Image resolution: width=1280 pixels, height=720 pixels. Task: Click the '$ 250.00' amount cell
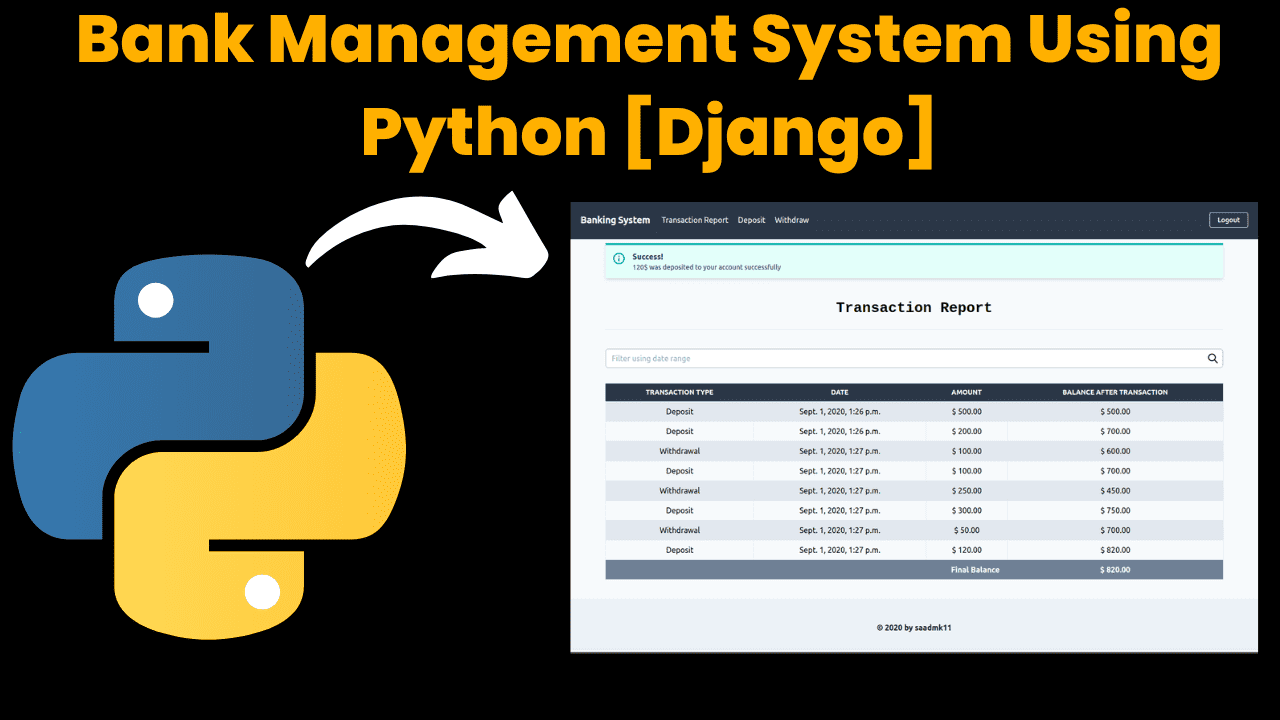[966, 491]
